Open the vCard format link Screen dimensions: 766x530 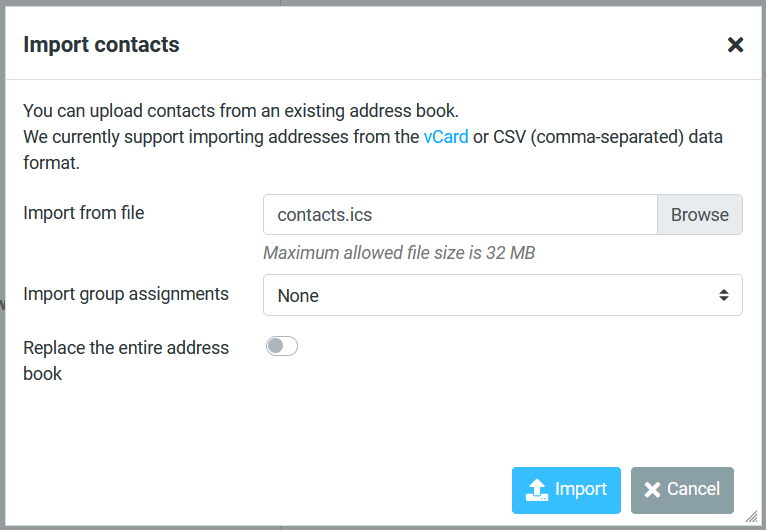pyautogui.click(x=446, y=137)
